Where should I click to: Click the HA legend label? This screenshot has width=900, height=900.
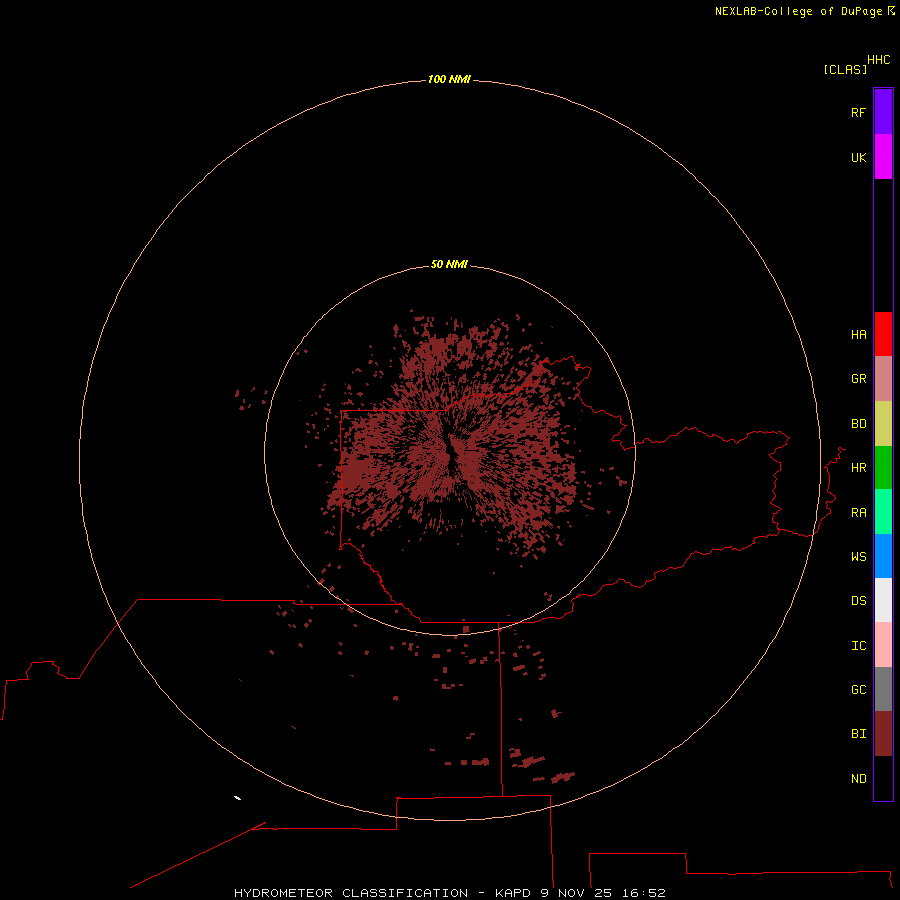point(858,335)
